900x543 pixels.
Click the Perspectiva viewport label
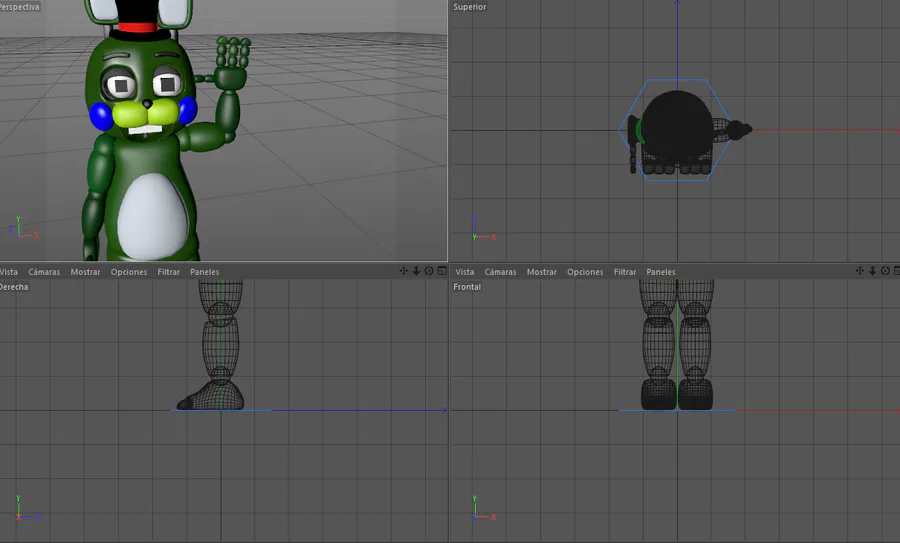click(20, 7)
